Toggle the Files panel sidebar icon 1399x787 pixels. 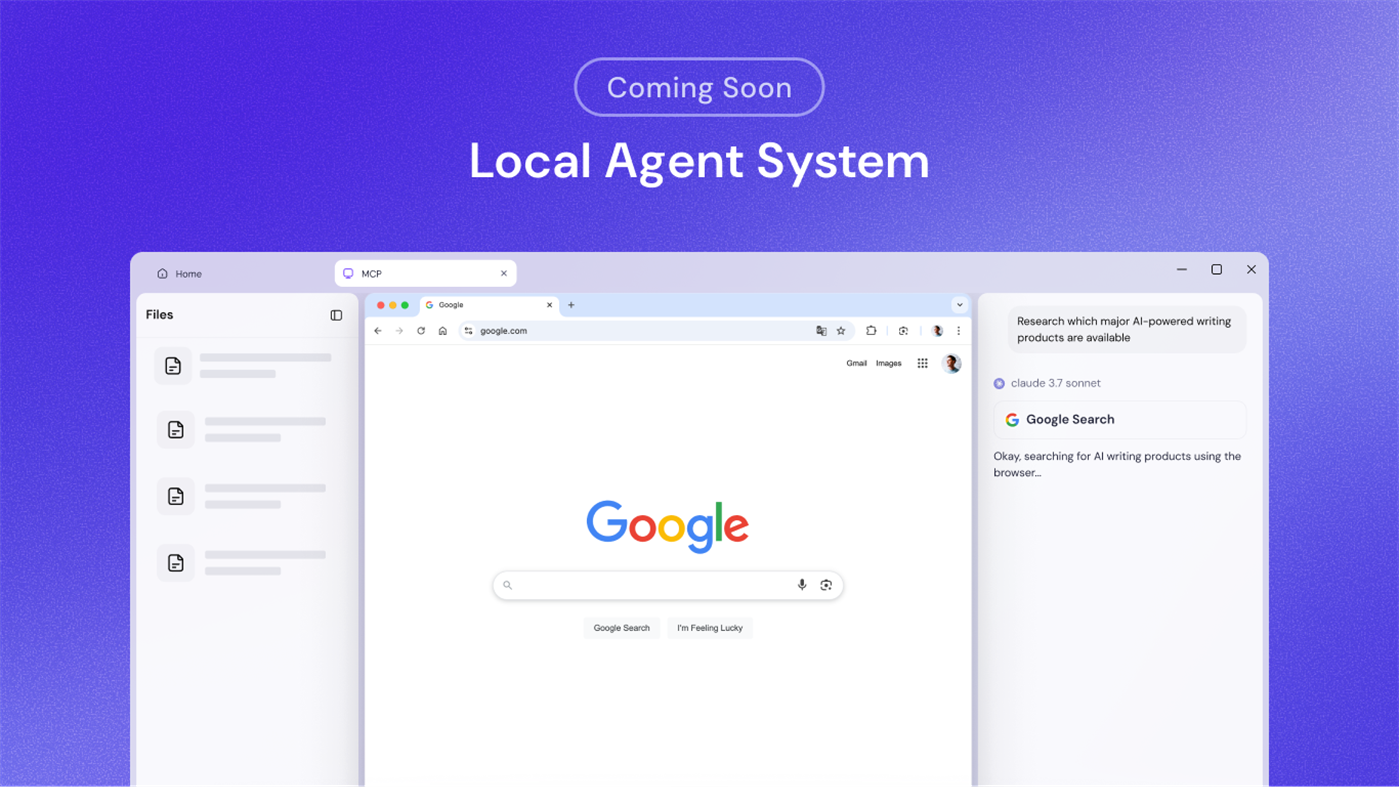click(x=336, y=315)
